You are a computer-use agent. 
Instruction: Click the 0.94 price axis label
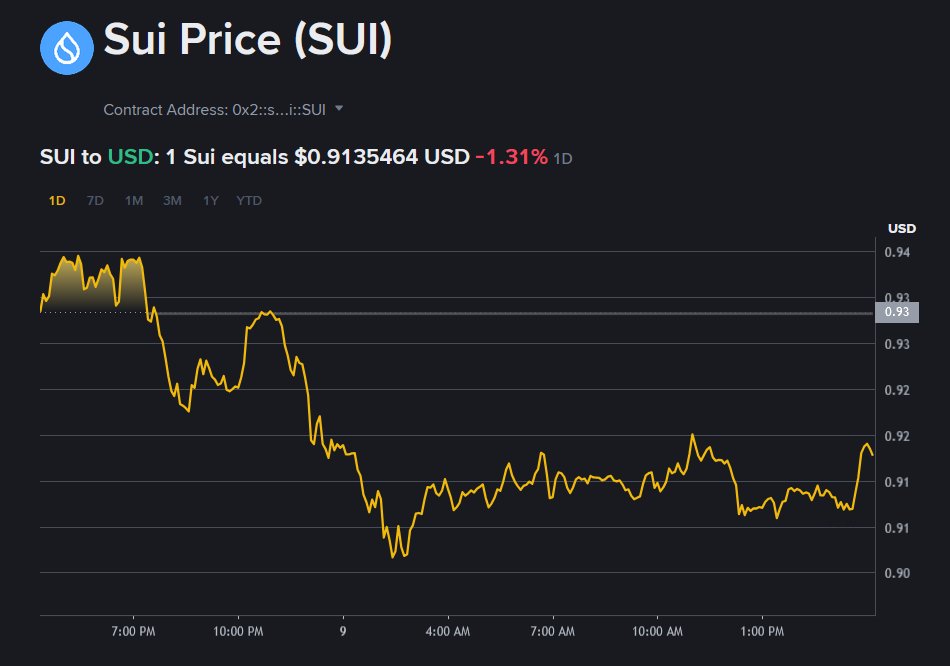896,252
